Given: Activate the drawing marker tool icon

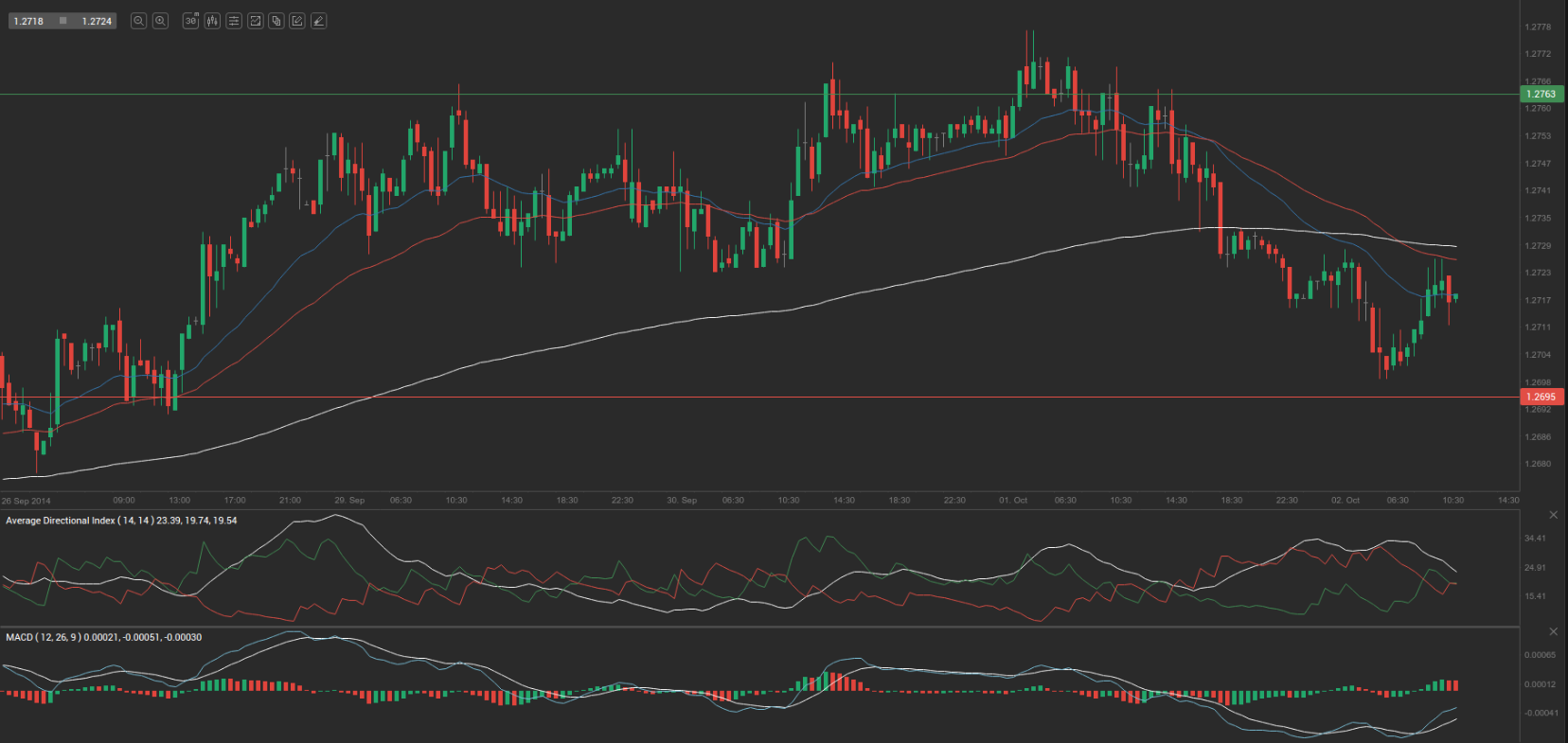Looking at the screenshot, I should tap(319, 21).
